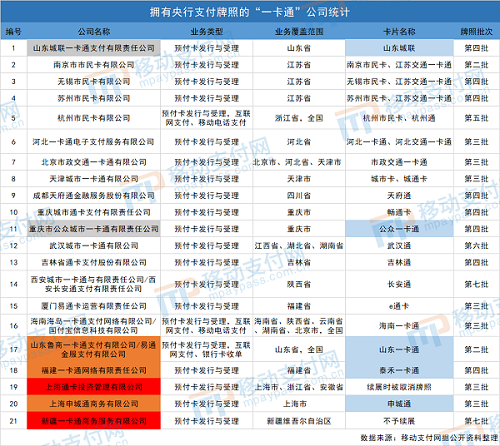Select the red 新疆一卡通商务服务有限公司 cell
This screenshot has height=446, width=500.
(94, 421)
